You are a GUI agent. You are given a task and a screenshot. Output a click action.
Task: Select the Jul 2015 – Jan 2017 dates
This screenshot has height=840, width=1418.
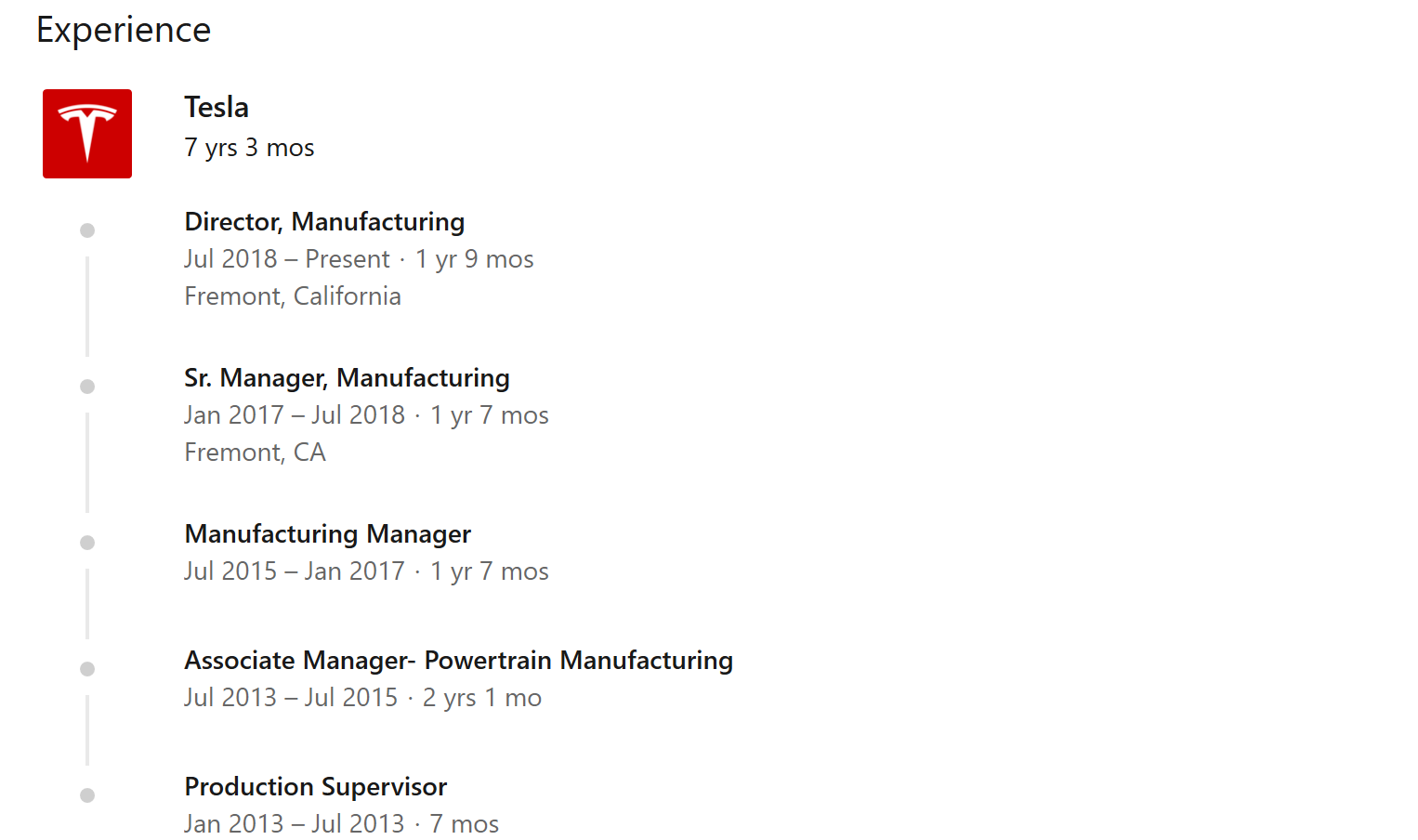[294, 571]
